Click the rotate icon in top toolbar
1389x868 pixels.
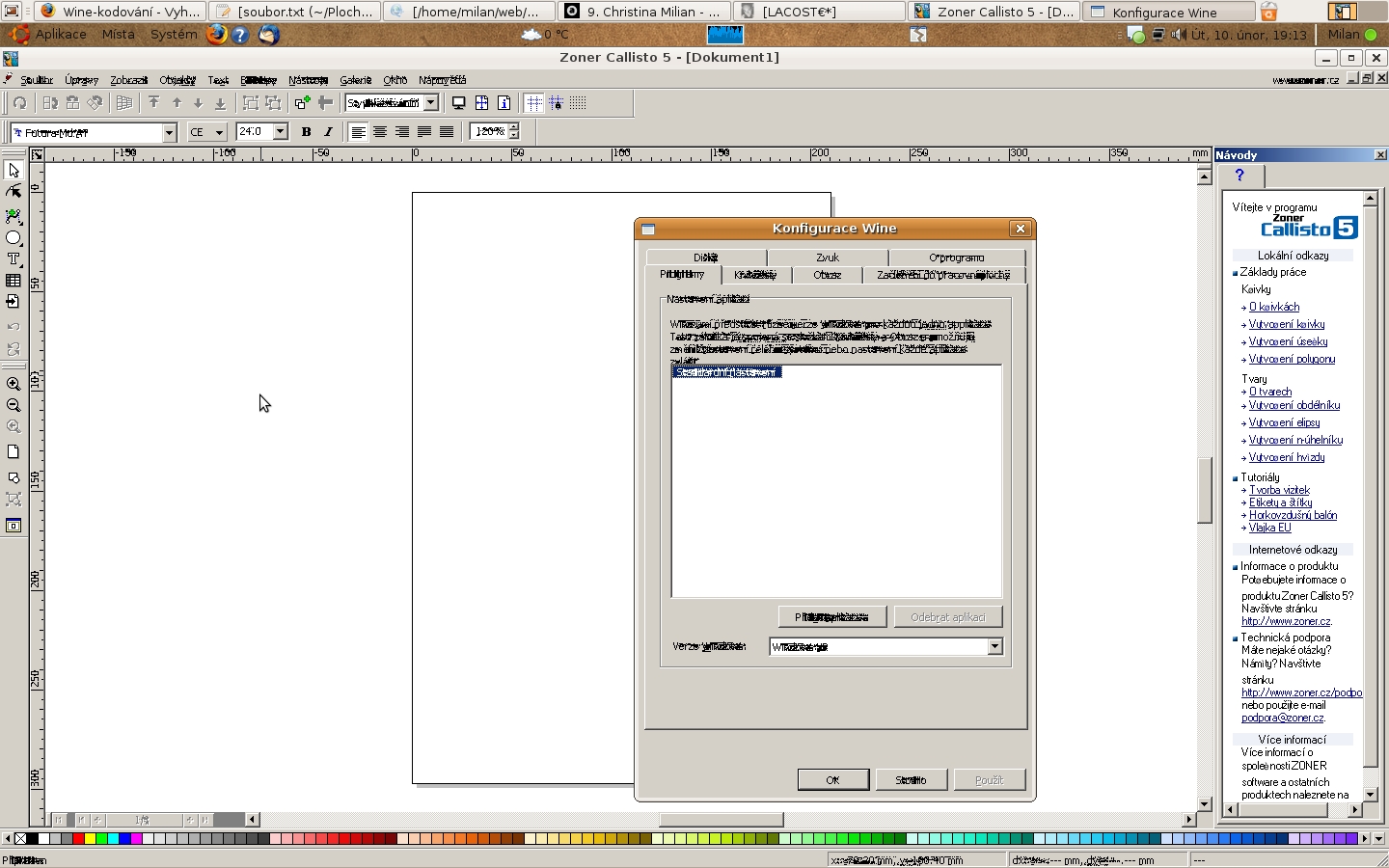(x=19, y=103)
